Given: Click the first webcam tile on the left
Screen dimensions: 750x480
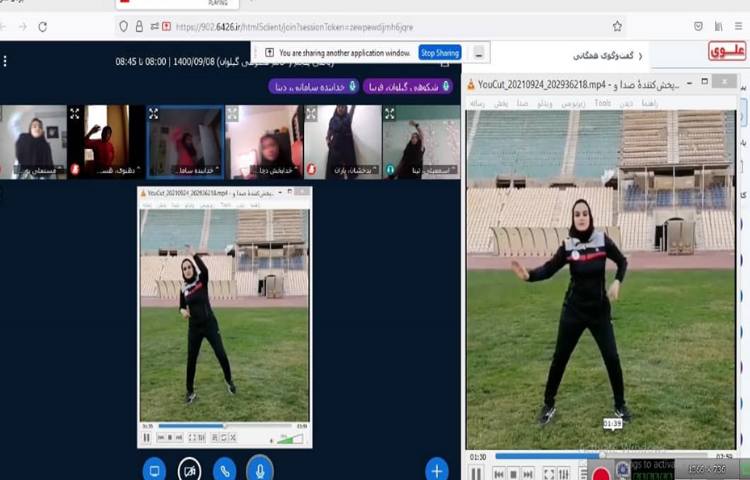Looking at the screenshot, I should [33, 142].
